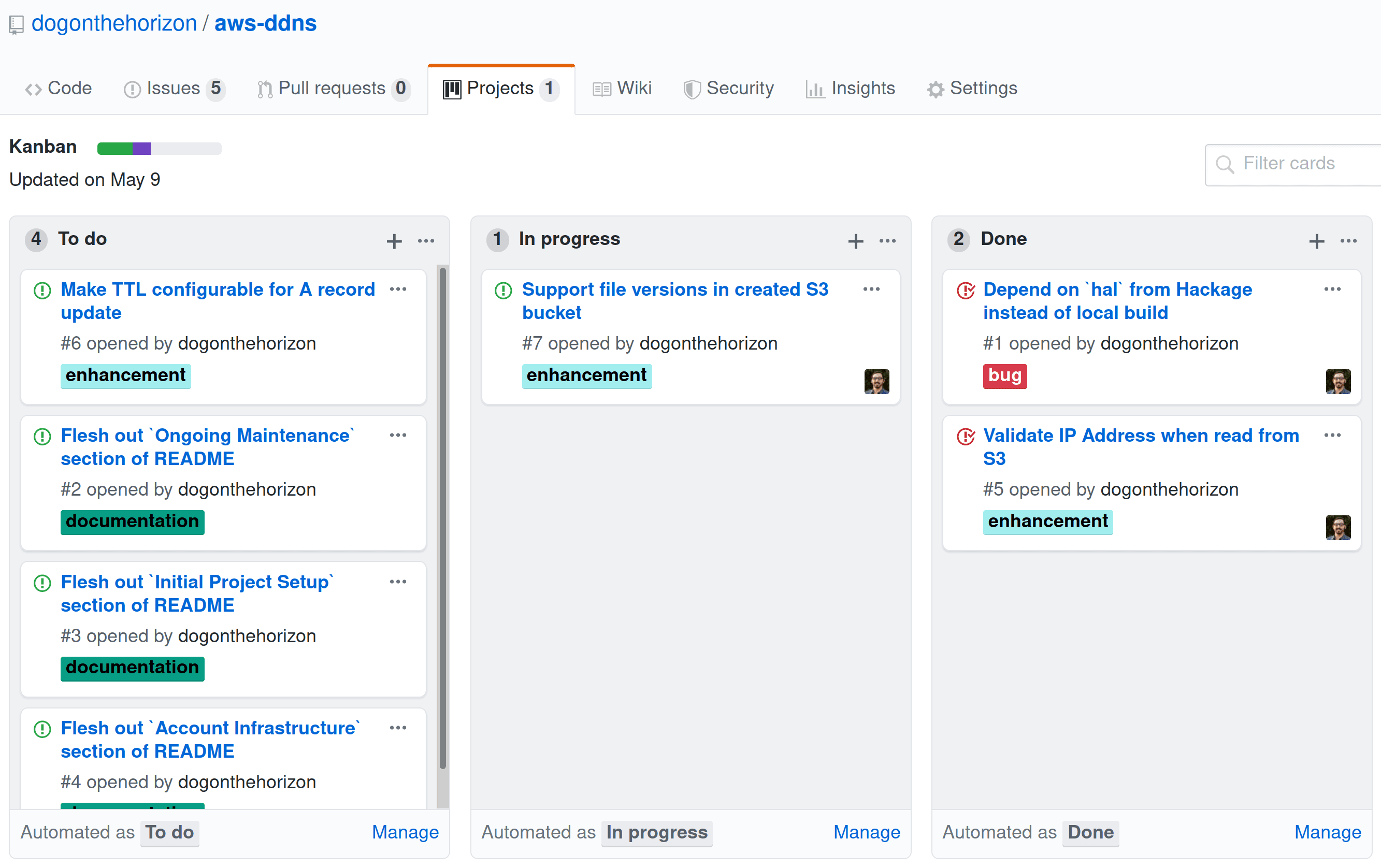1381x868 pixels.
Task: Open dogonthehorizon owner profile link
Action: pyautogui.click(x=114, y=23)
